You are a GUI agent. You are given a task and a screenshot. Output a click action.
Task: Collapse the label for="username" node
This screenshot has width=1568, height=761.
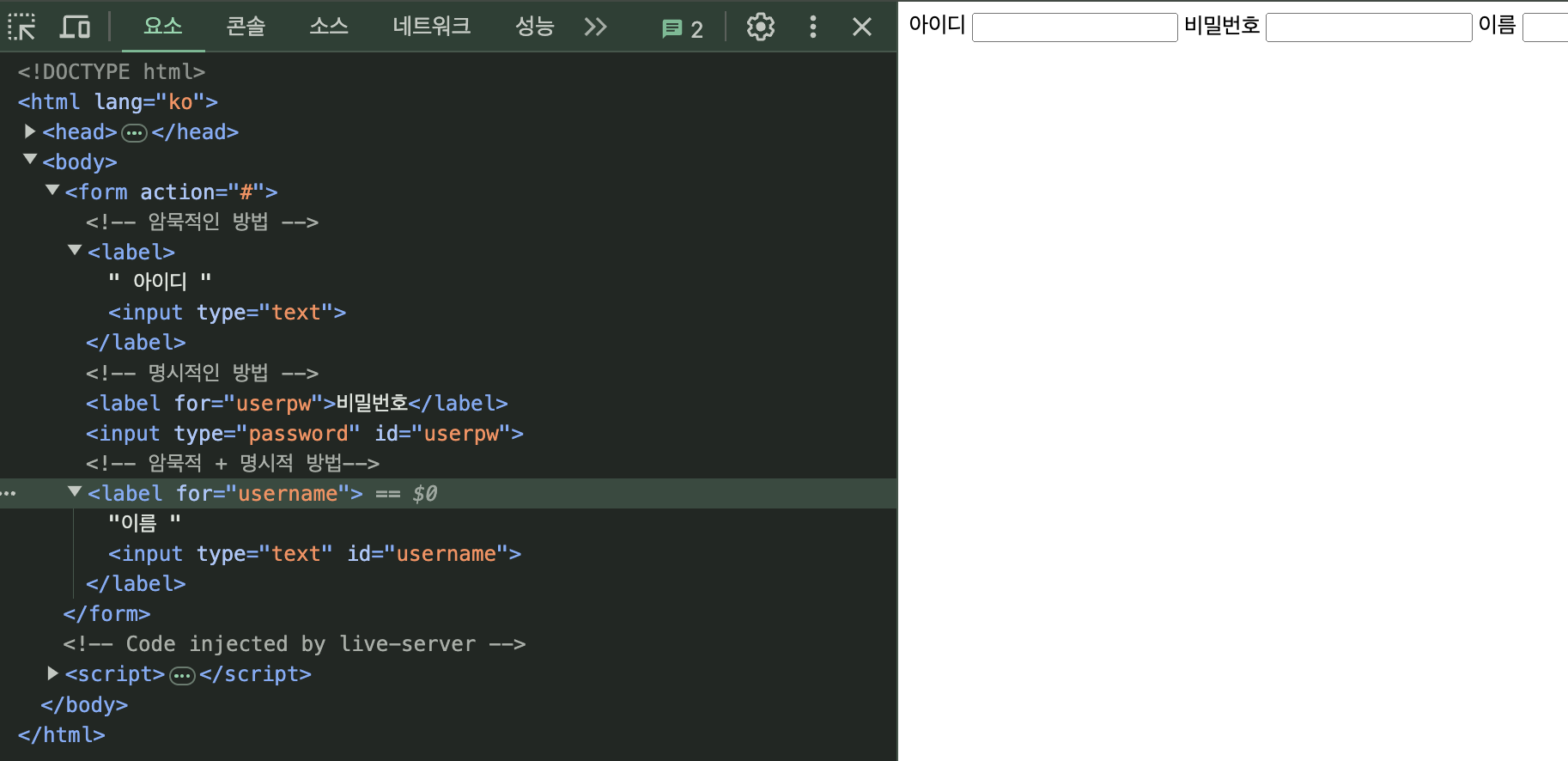click(x=75, y=492)
